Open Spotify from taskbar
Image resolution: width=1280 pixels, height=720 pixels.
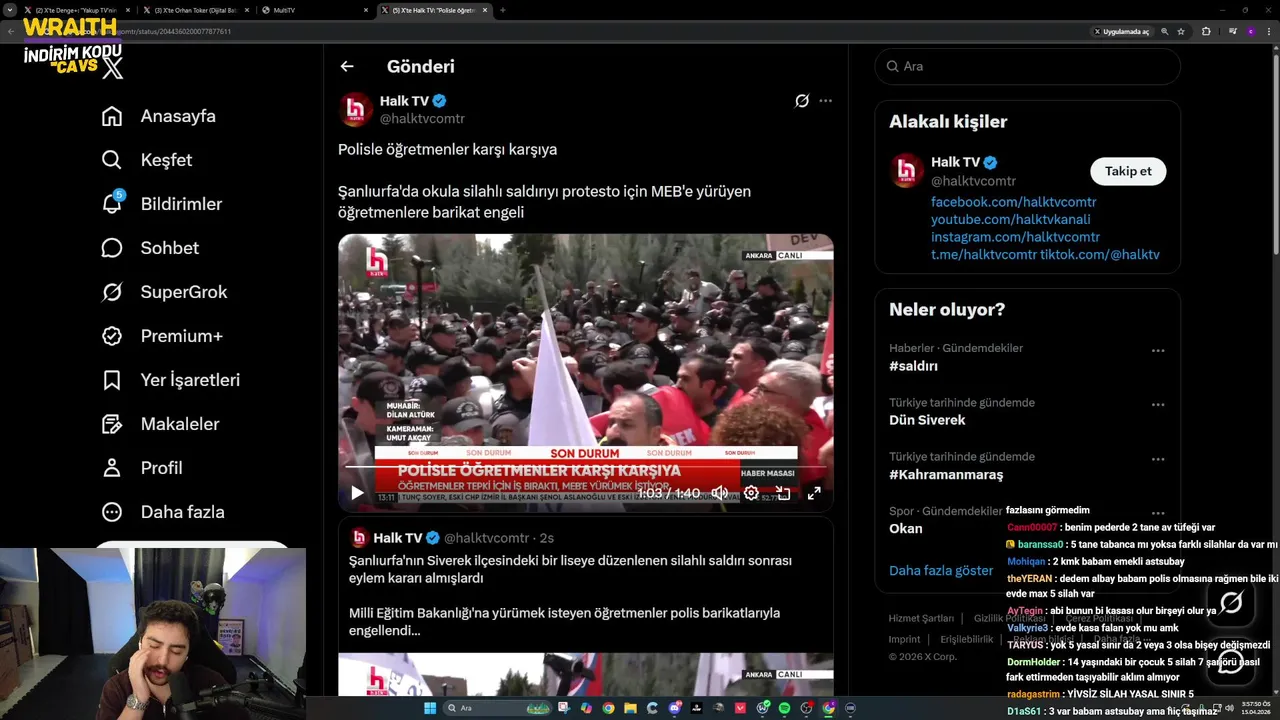click(x=784, y=708)
